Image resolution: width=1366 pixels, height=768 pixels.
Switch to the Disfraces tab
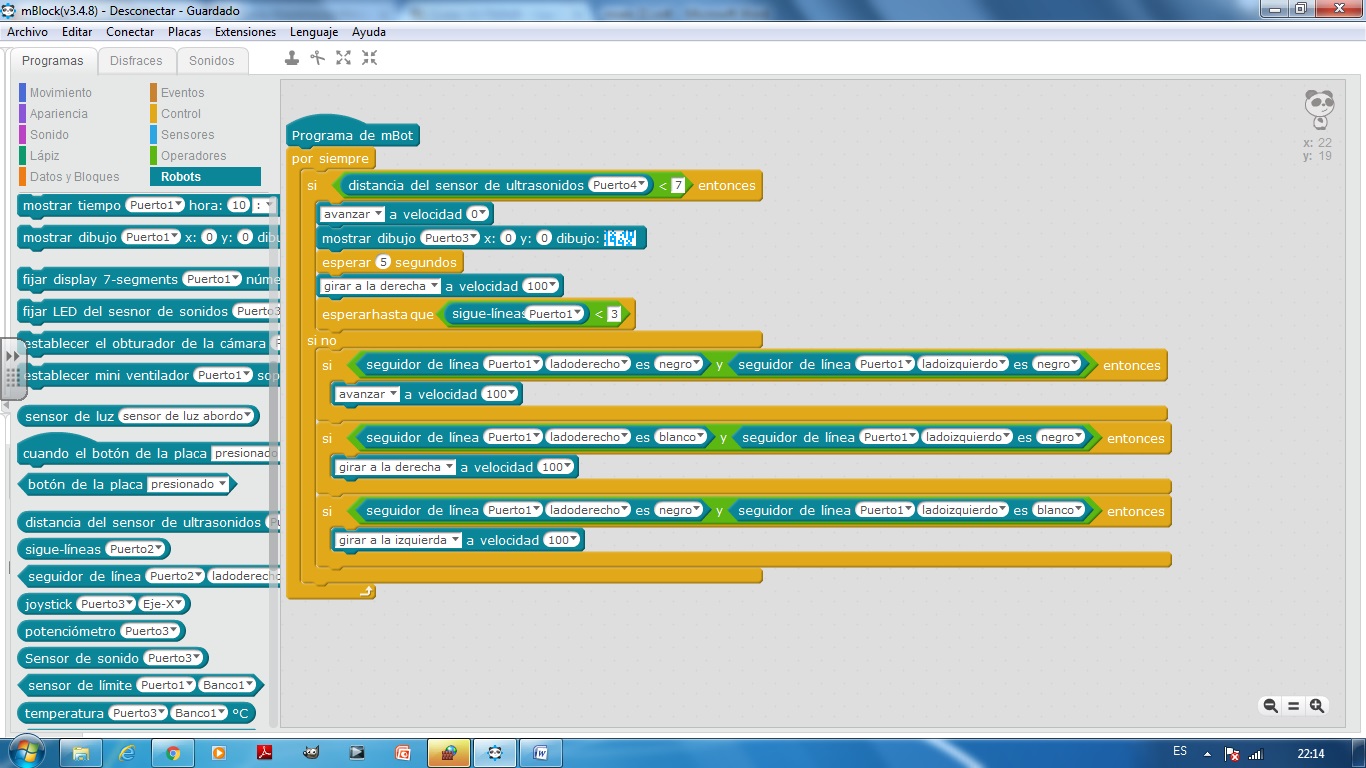coord(136,61)
